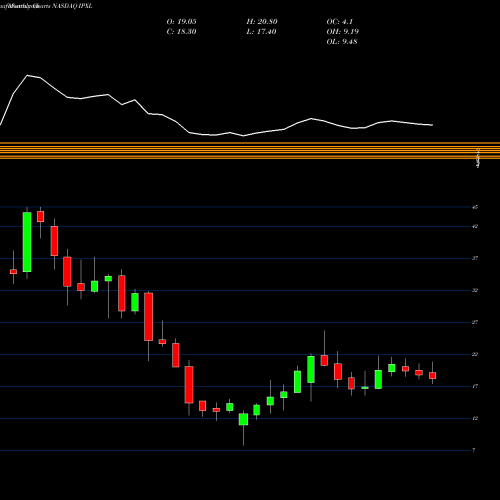Click the green candle with wick dipping toward 7
This screenshot has width=500, height=500.
pyautogui.click(x=243, y=419)
